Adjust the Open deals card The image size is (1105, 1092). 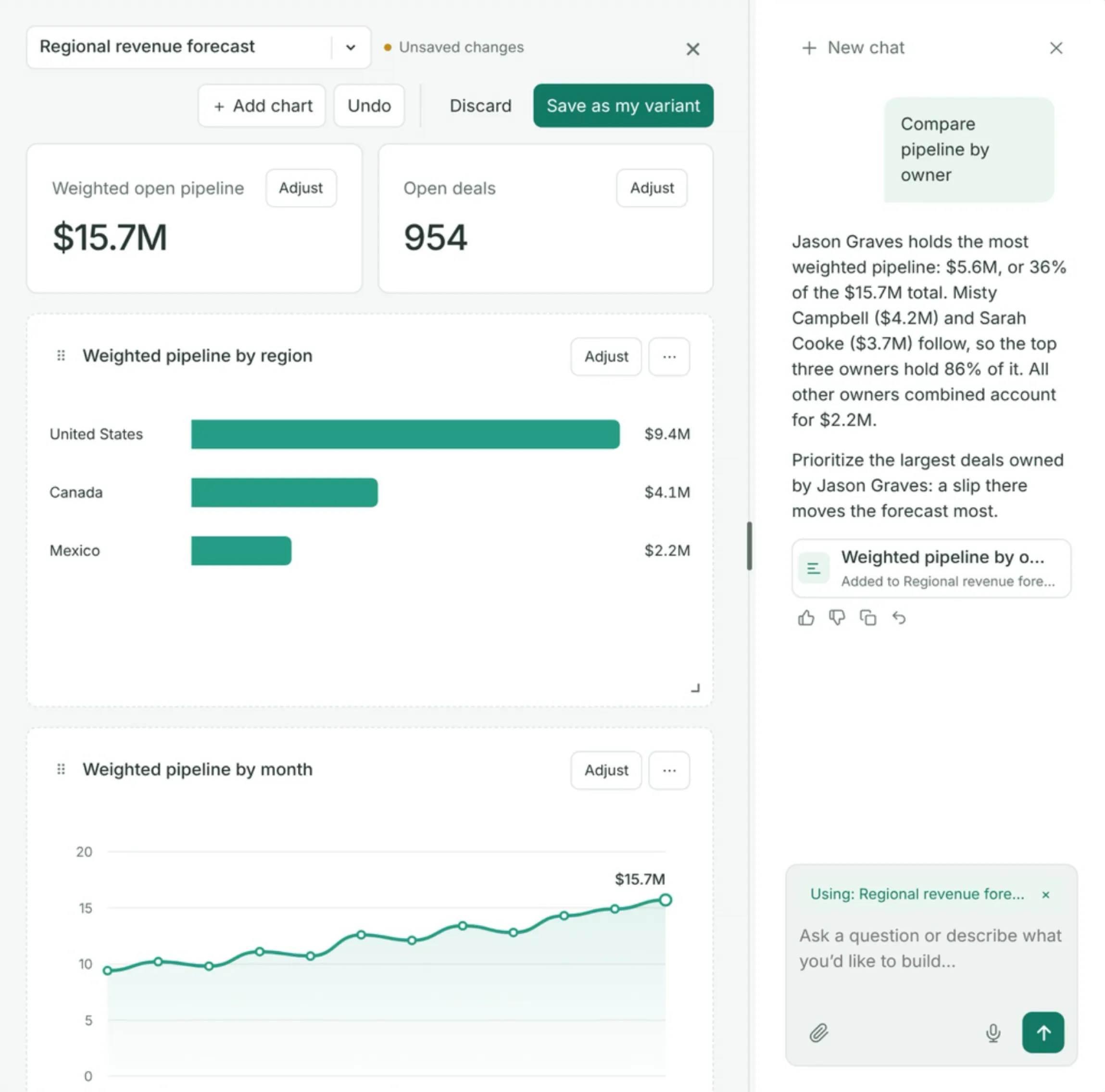[652, 188]
